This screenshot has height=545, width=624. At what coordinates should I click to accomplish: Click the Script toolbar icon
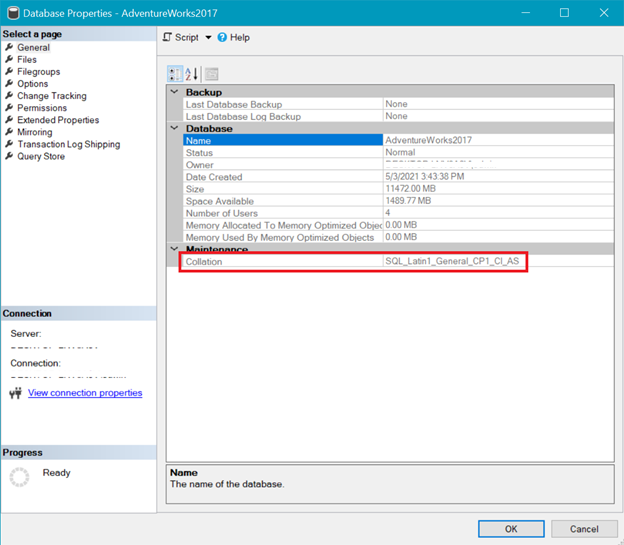point(167,37)
